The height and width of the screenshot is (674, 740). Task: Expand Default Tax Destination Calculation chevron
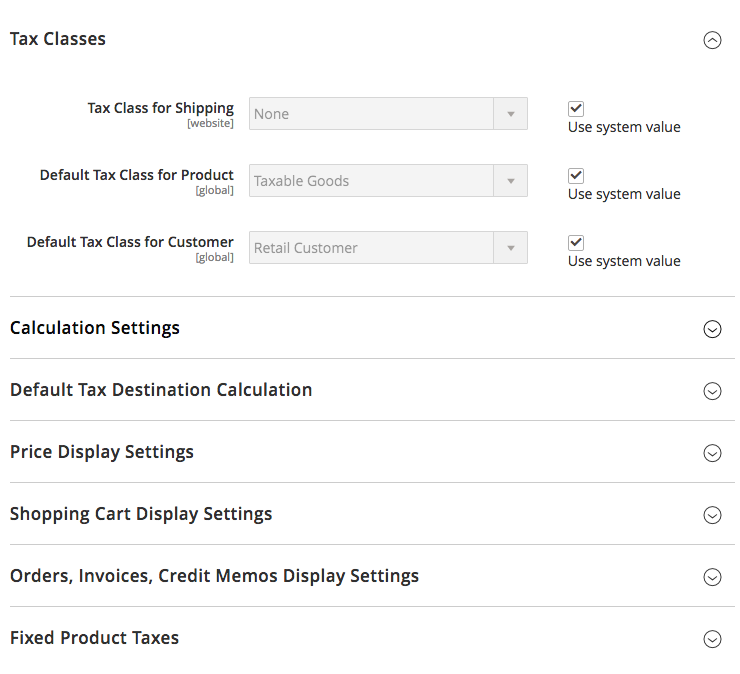712,391
